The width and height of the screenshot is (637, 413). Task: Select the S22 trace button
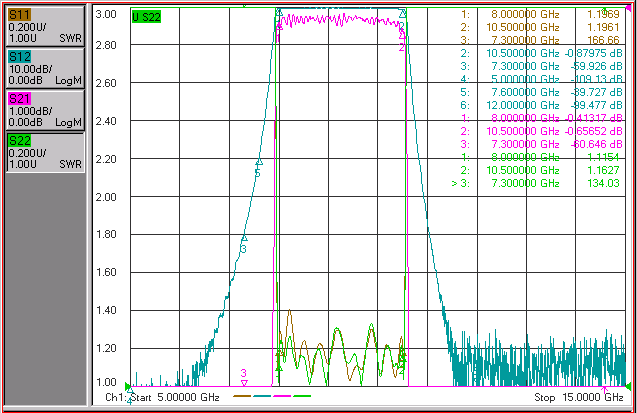coord(46,152)
